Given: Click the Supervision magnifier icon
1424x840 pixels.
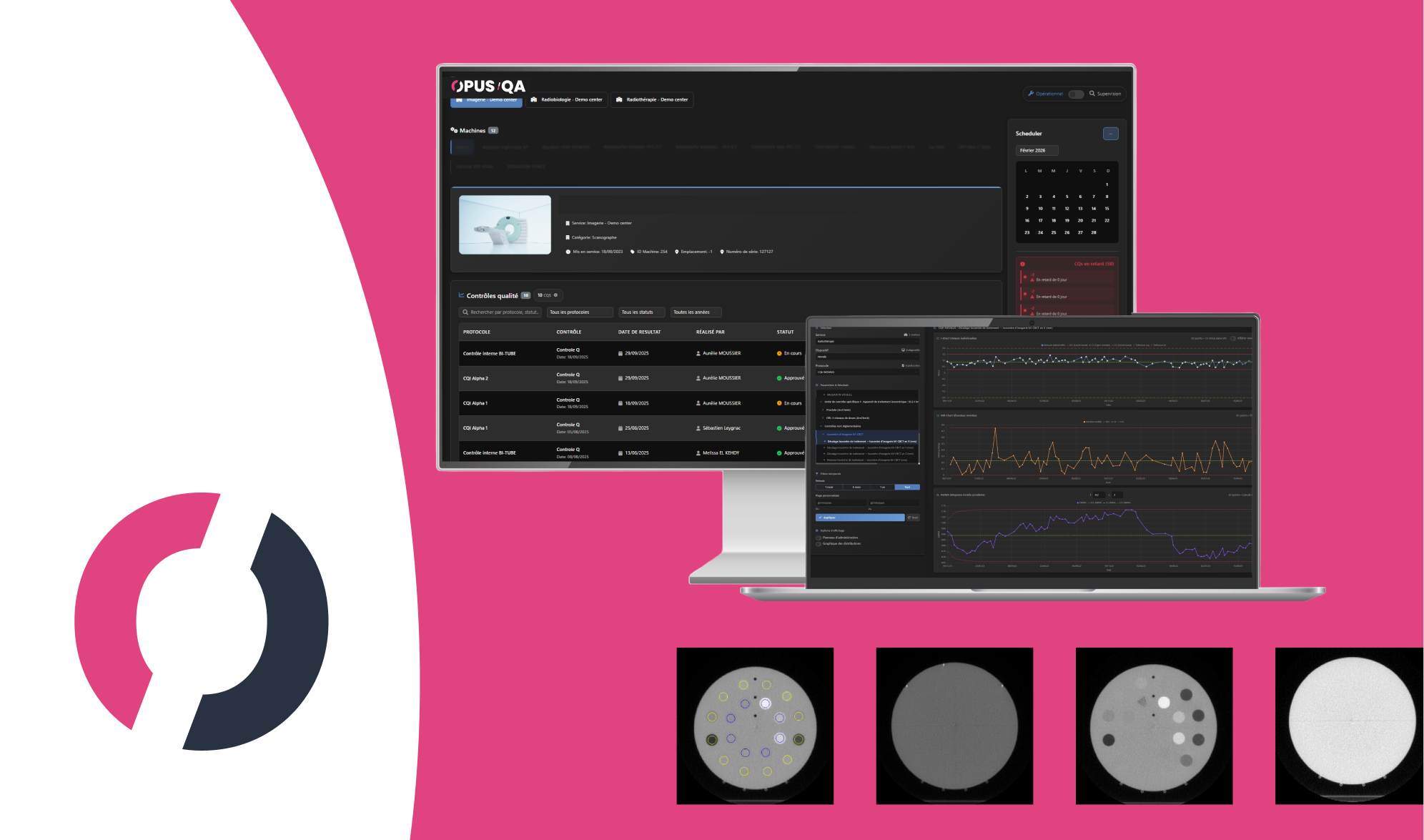Looking at the screenshot, I should (1092, 94).
